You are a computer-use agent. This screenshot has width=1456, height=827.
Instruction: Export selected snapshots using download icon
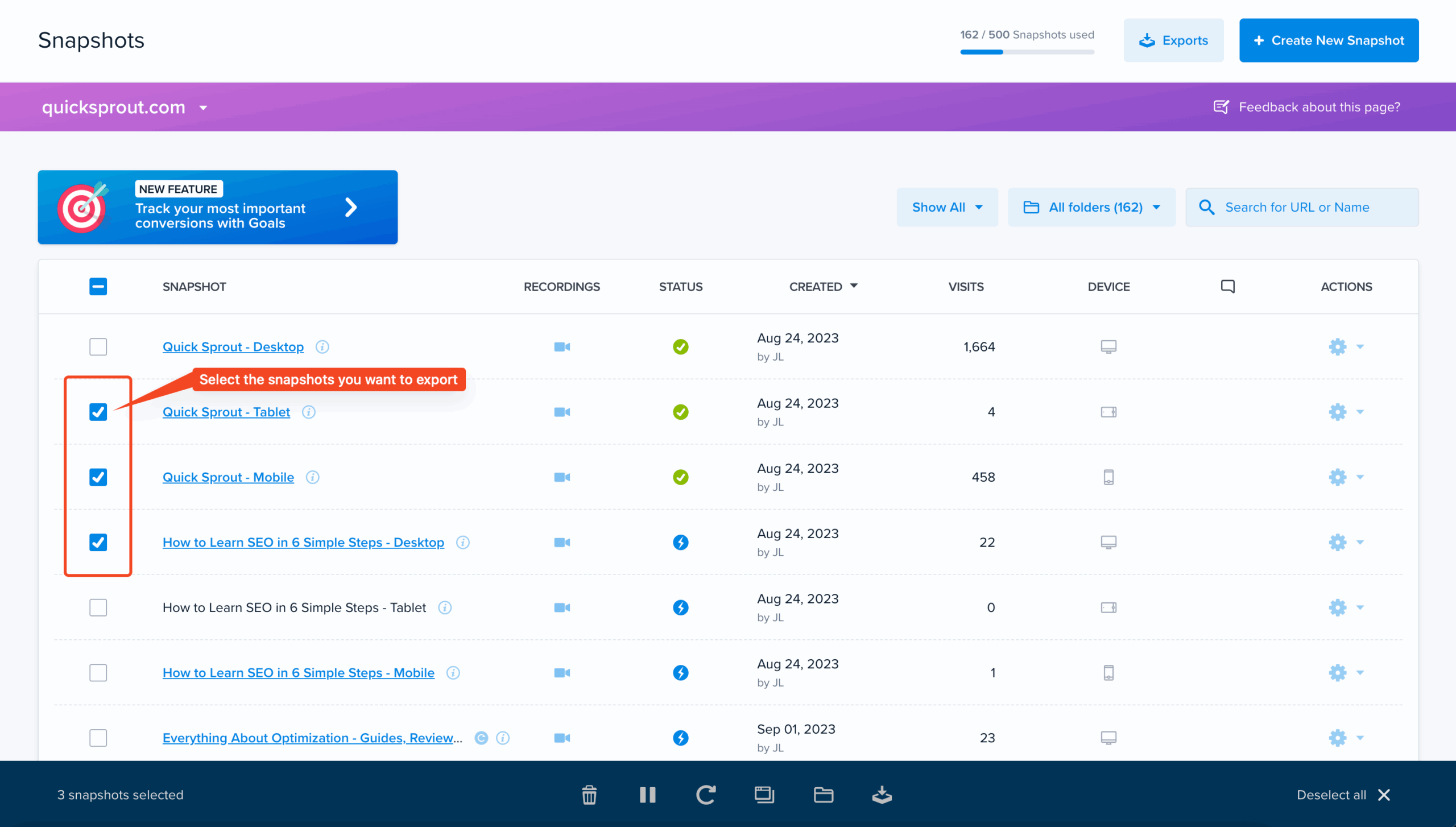click(x=882, y=795)
